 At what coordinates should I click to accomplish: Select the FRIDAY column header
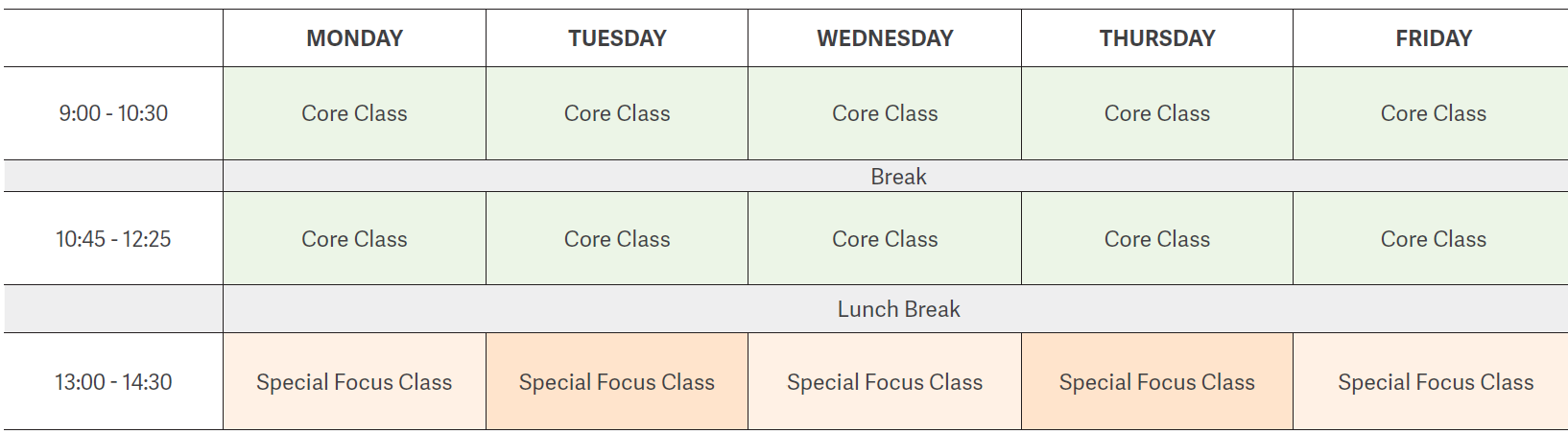tap(1434, 38)
